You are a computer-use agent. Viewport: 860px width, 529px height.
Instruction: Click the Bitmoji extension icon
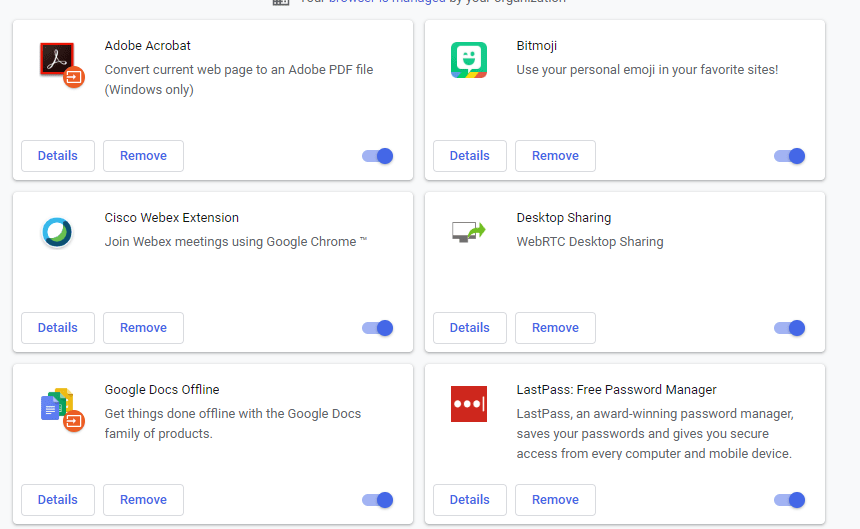469,60
